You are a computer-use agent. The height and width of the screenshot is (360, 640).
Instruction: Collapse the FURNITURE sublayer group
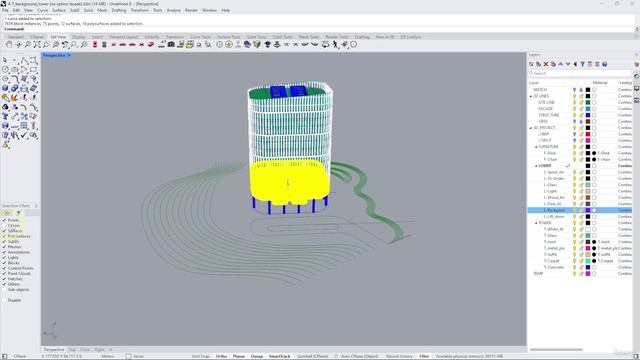click(536, 147)
